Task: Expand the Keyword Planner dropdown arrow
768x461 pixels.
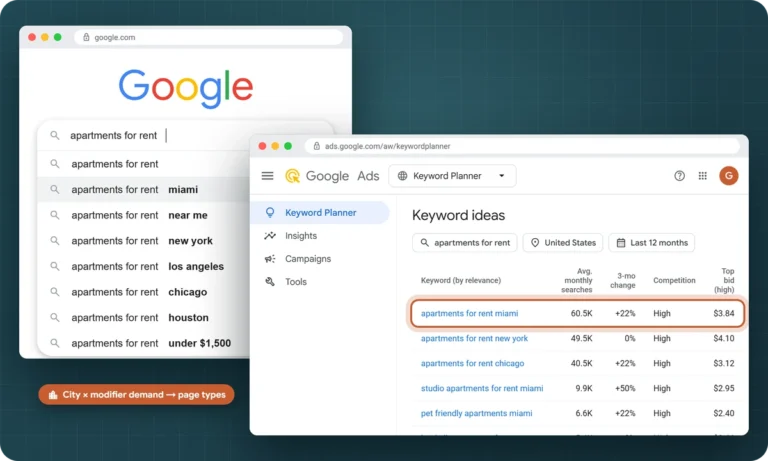Action: [502, 176]
